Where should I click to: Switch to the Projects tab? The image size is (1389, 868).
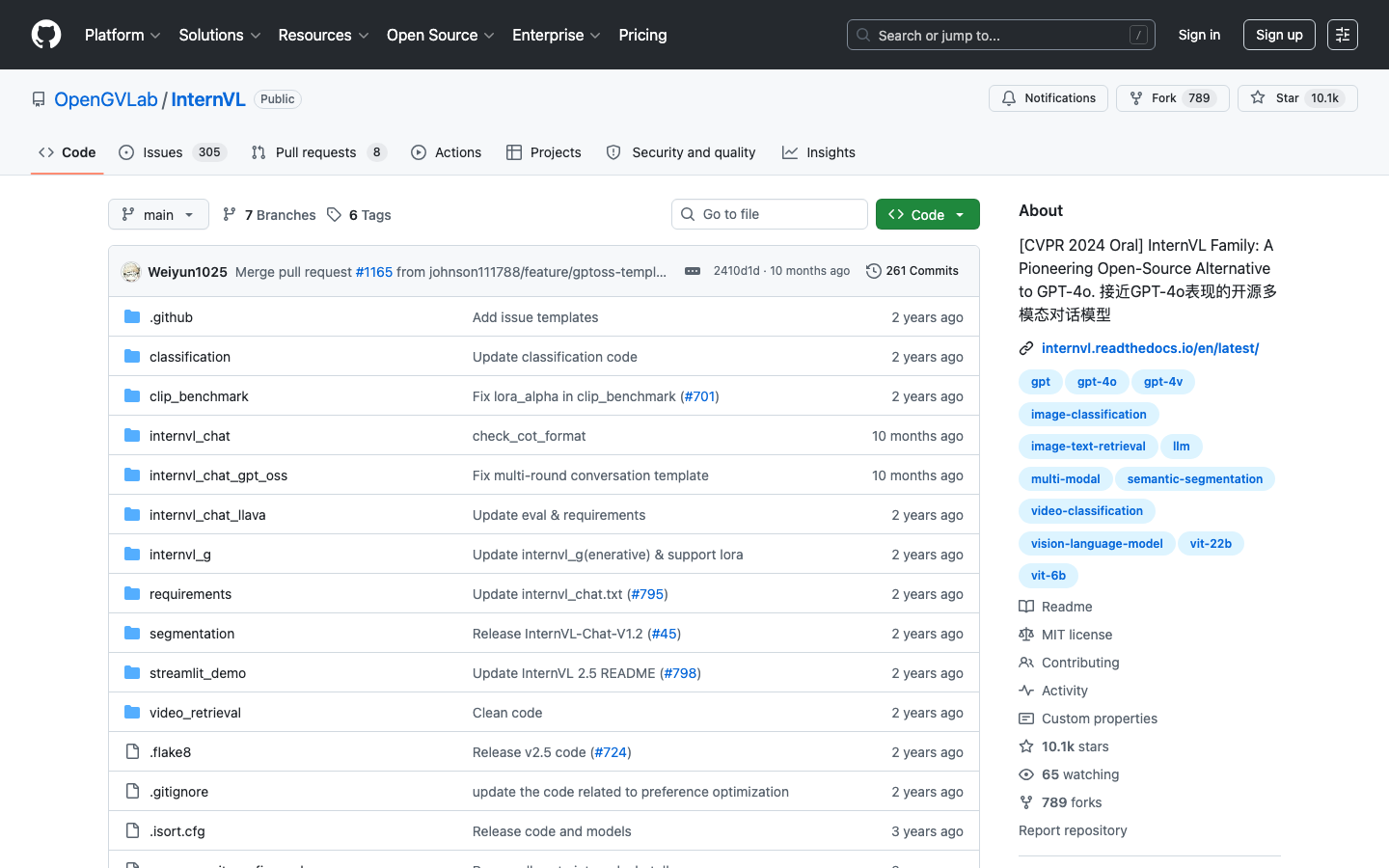(544, 152)
